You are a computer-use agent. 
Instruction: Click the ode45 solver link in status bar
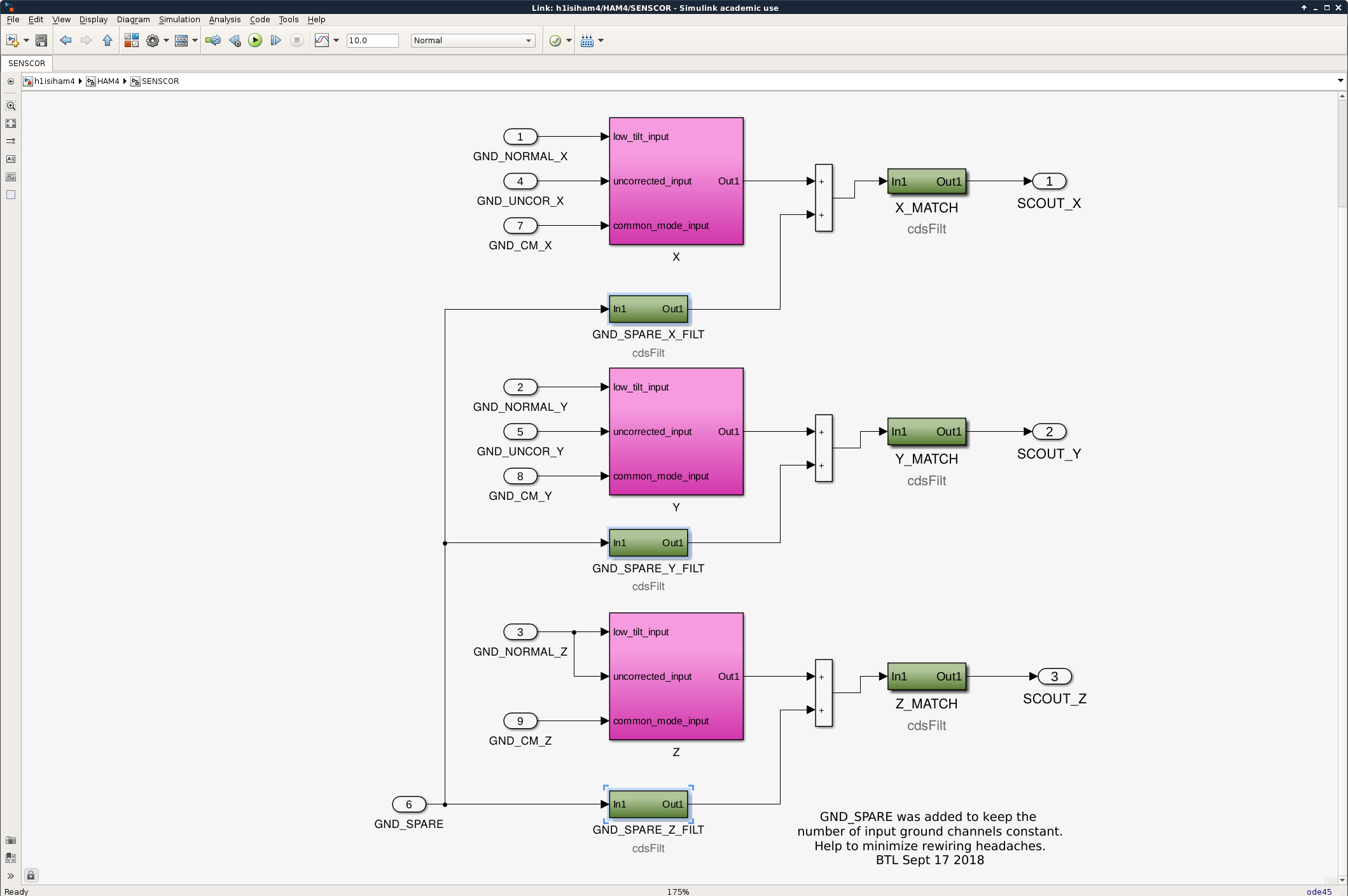pyautogui.click(x=1319, y=892)
